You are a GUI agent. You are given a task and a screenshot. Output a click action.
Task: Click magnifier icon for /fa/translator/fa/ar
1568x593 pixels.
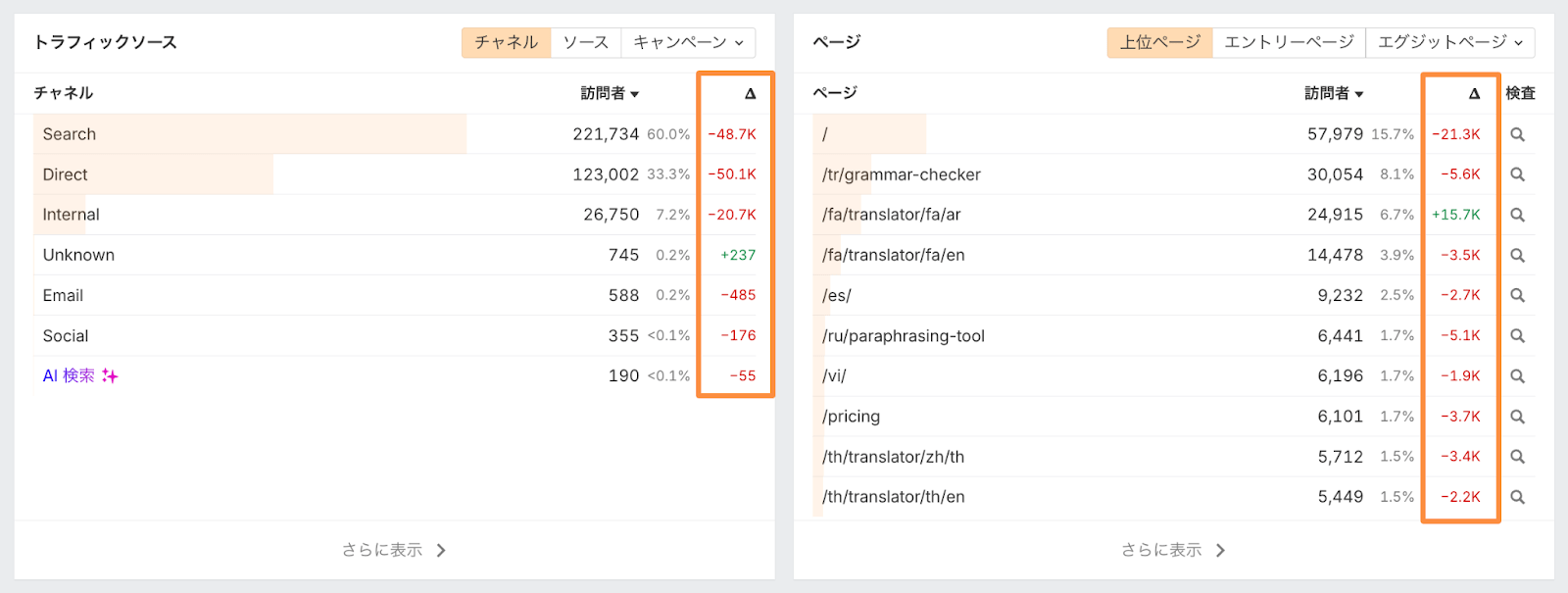point(1517,215)
